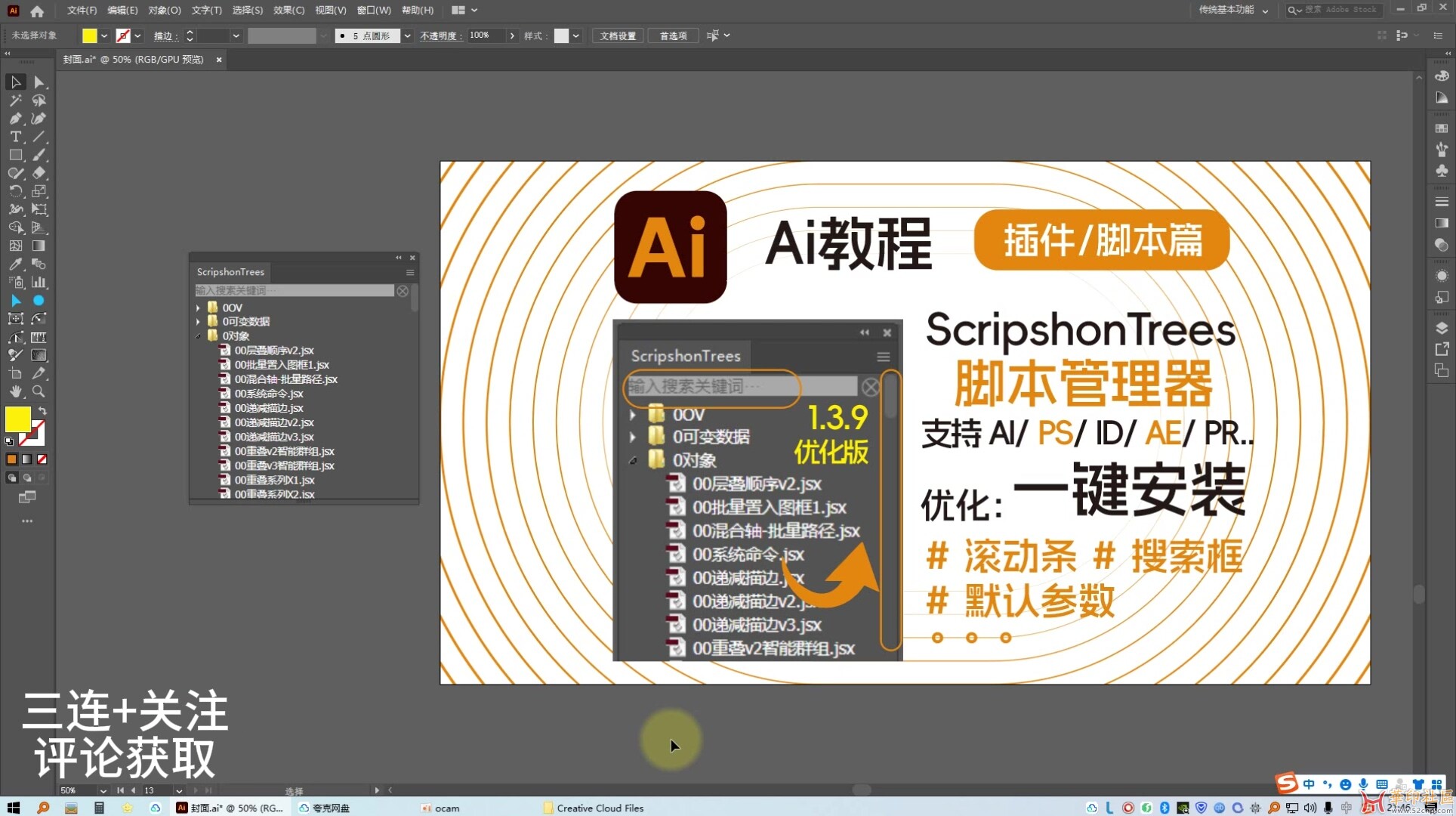Viewport: 1456px width, 816px height.
Task: Go to next artboard button
Action: coord(195,791)
